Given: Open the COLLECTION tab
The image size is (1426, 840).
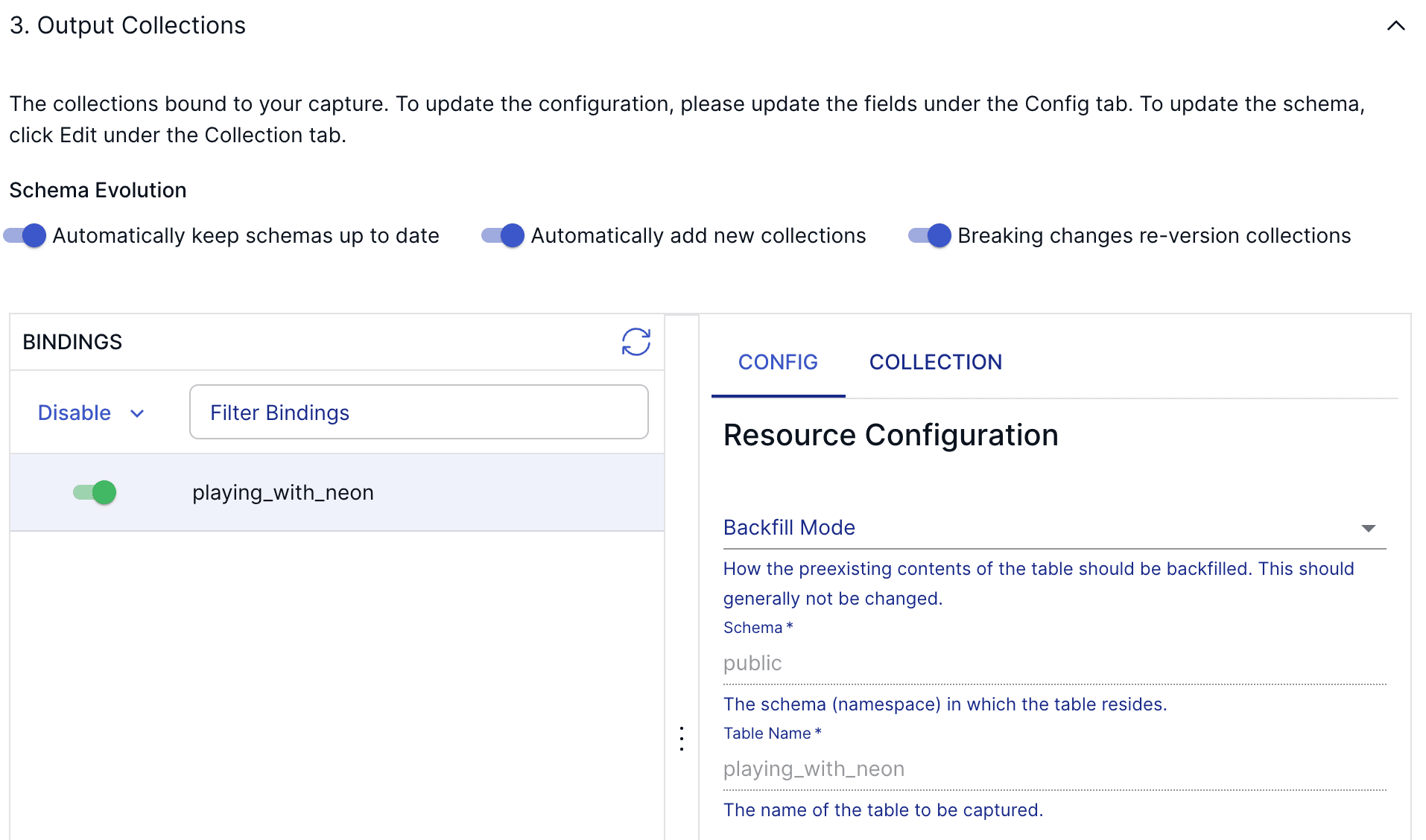Looking at the screenshot, I should pyautogui.click(x=935, y=362).
